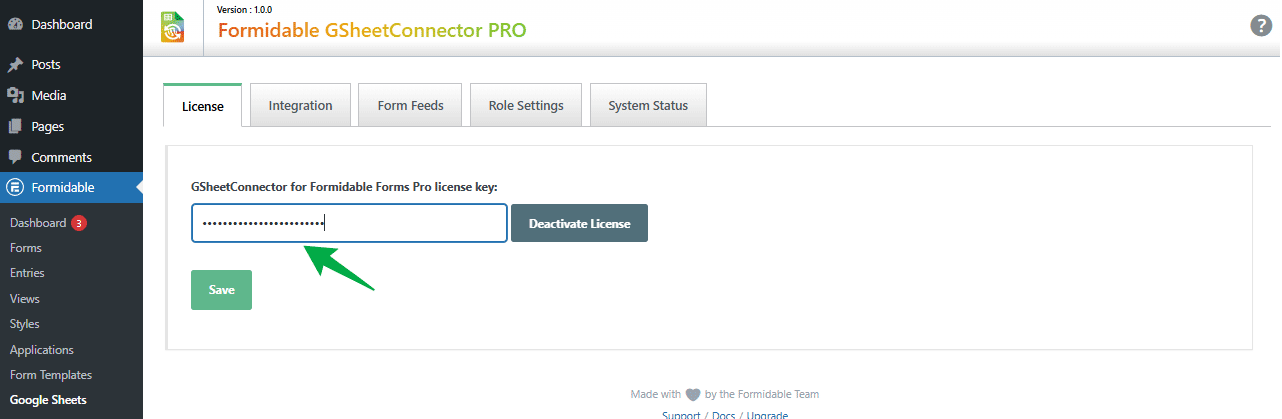Click the green Save button
This screenshot has width=1282, height=419.
[x=221, y=290]
